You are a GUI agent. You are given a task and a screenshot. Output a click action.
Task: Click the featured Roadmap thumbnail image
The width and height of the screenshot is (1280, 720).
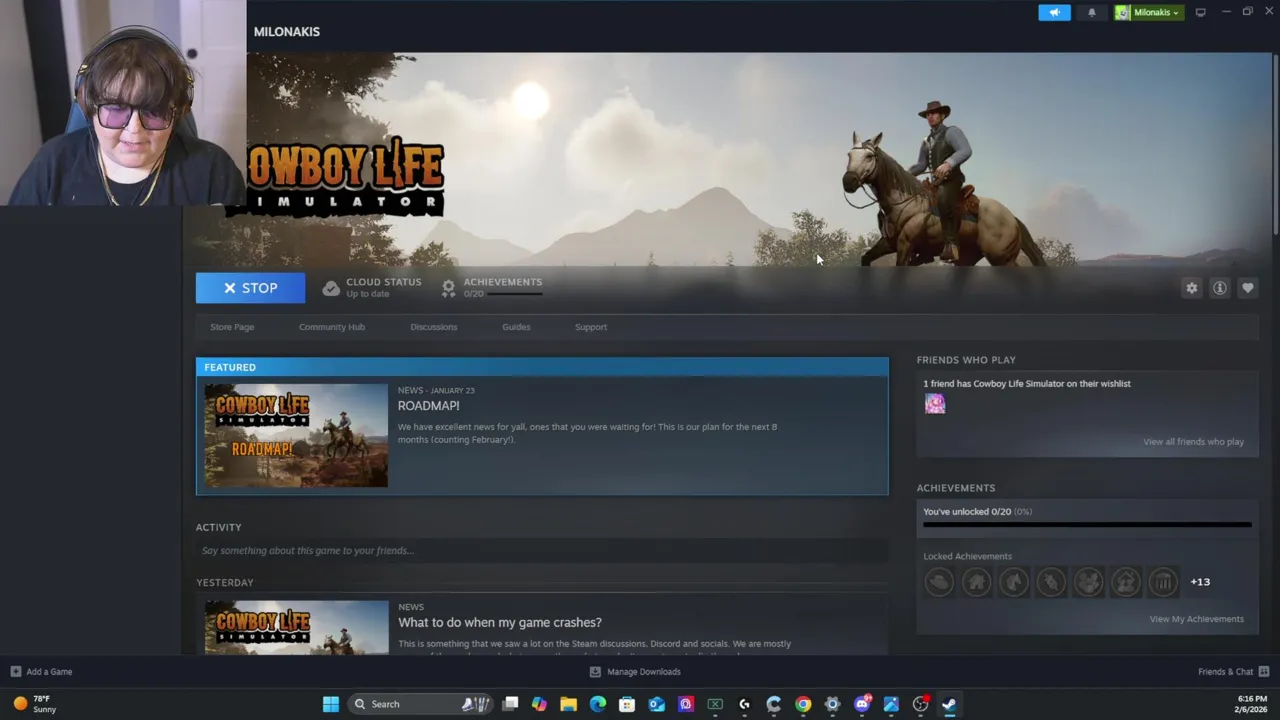pos(296,435)
